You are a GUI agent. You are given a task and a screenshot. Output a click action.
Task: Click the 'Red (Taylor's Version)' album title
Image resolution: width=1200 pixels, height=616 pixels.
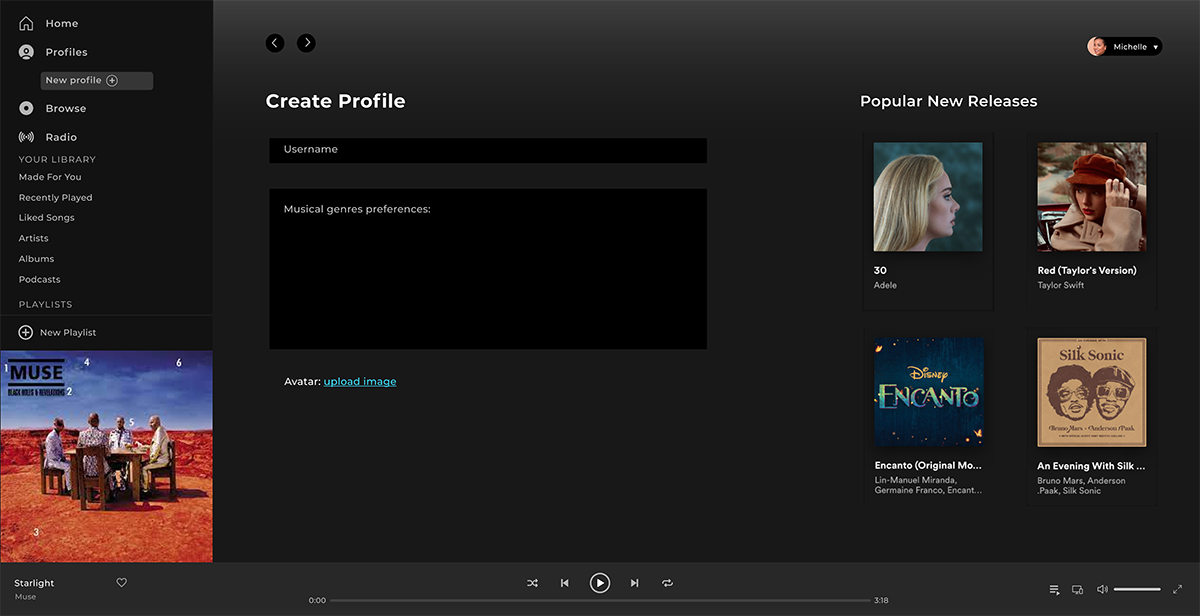(x=1087, y=270)
